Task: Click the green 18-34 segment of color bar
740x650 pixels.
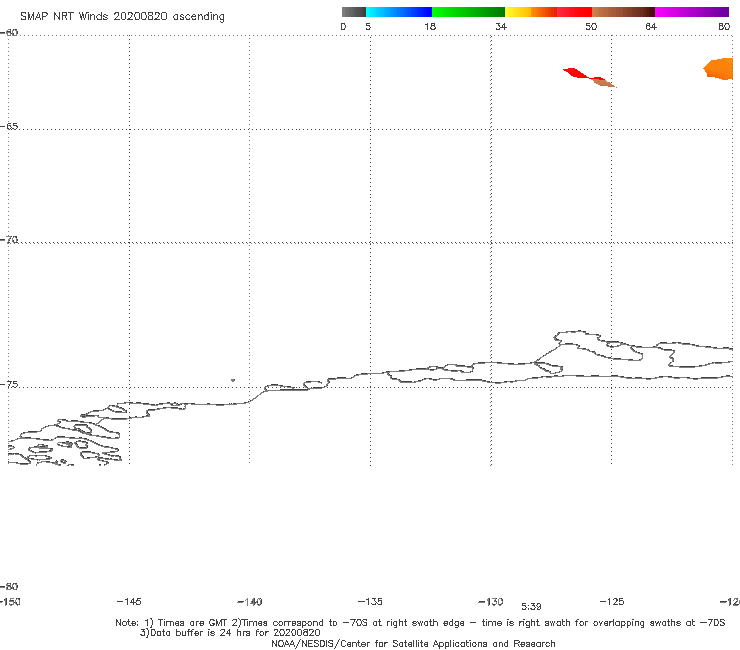Action: (468, 12)
